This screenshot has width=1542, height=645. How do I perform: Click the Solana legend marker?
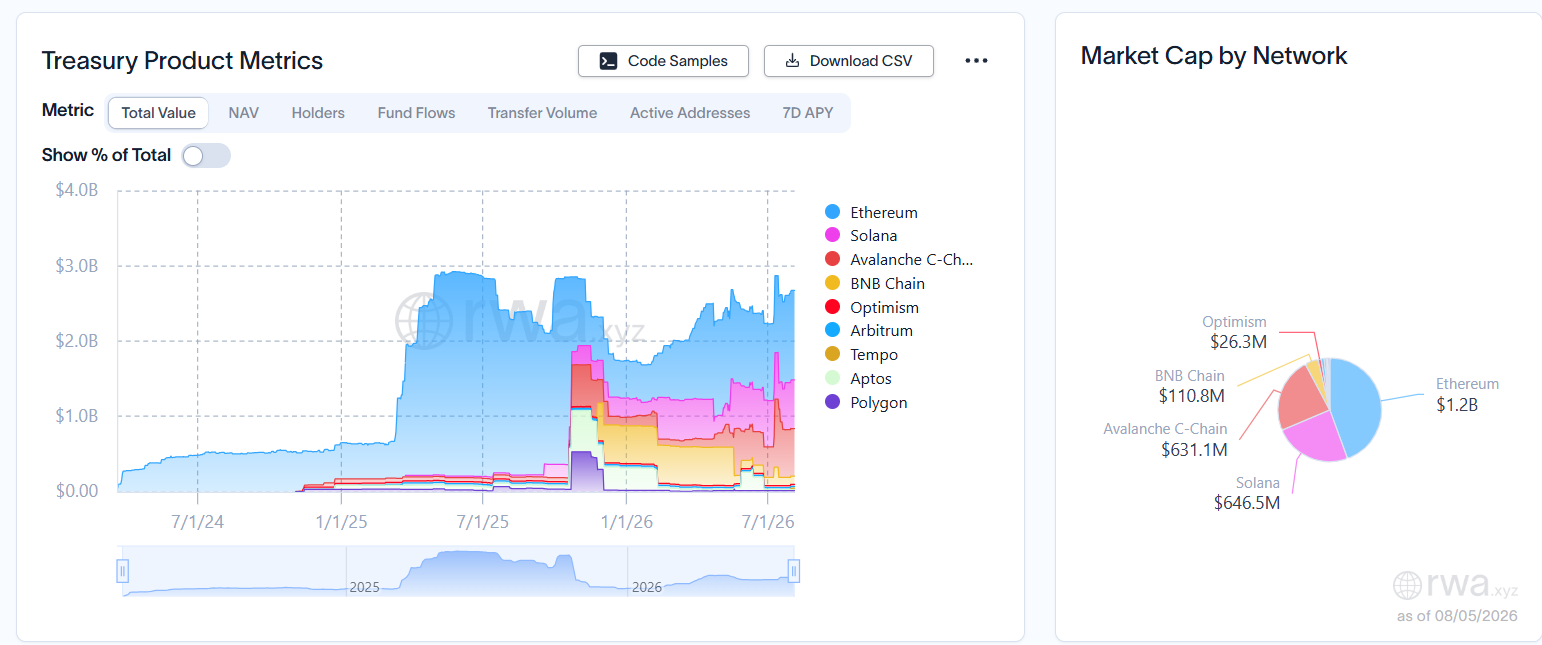[x=832, y=236]
